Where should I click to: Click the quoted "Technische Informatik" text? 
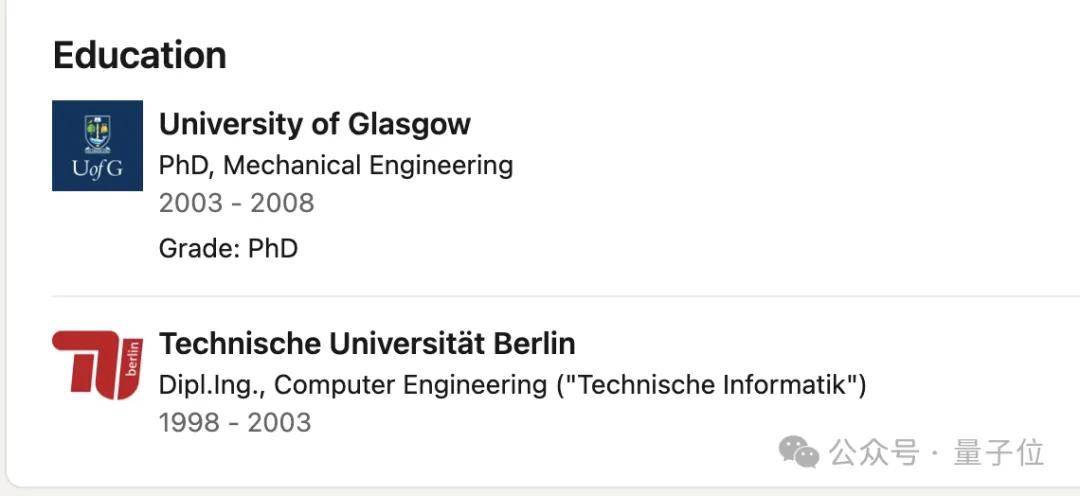coord(711,385)
